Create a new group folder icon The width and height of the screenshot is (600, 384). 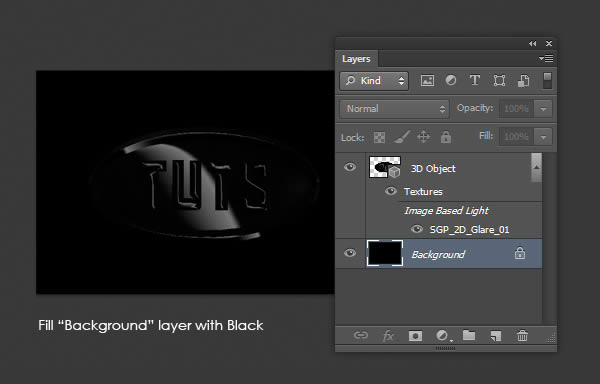pos(469,335)
